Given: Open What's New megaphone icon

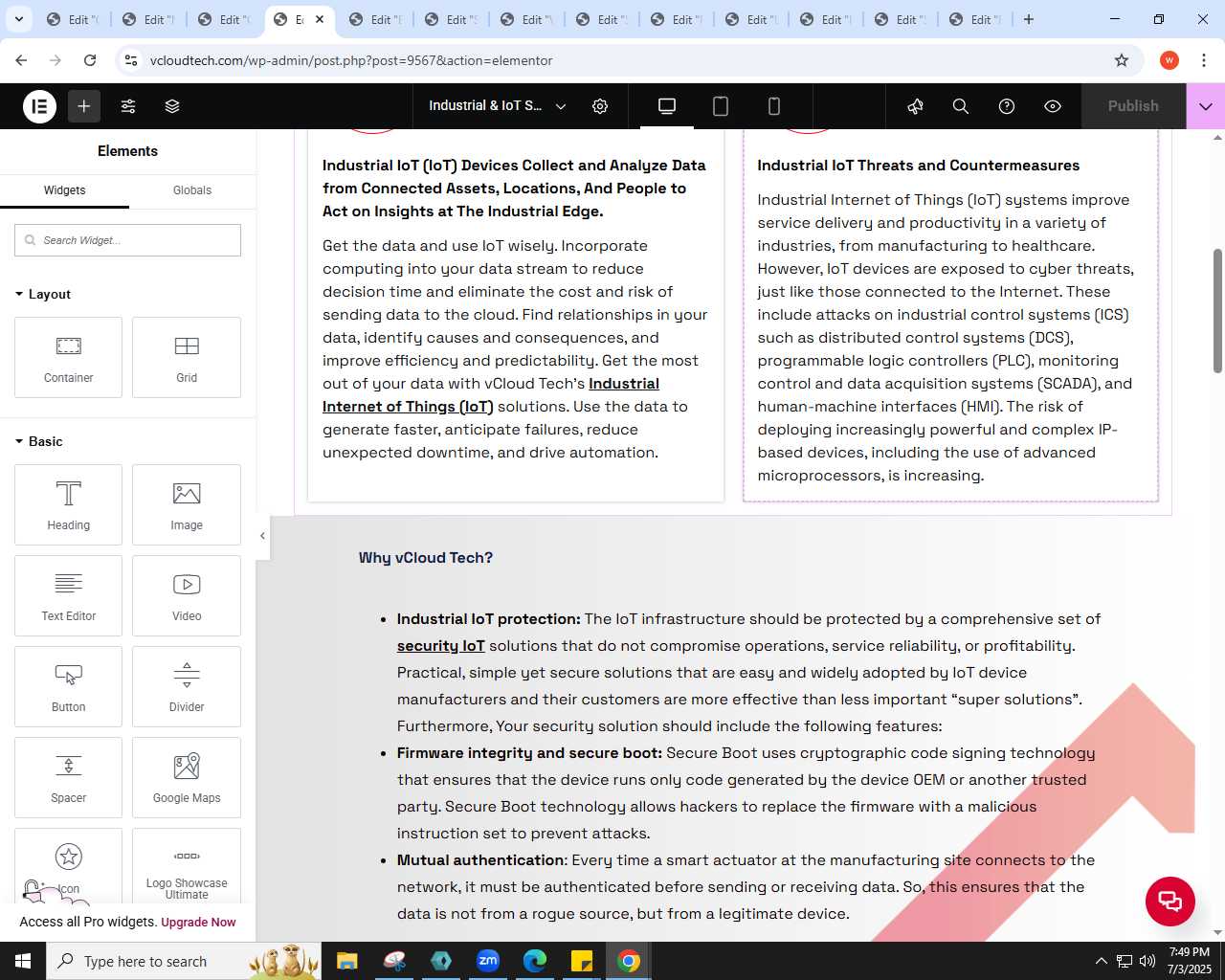Looking at the screenshot, I should (915, 106).
